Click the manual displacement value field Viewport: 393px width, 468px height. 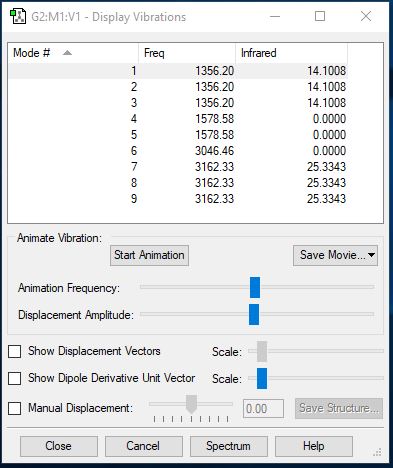263,409
